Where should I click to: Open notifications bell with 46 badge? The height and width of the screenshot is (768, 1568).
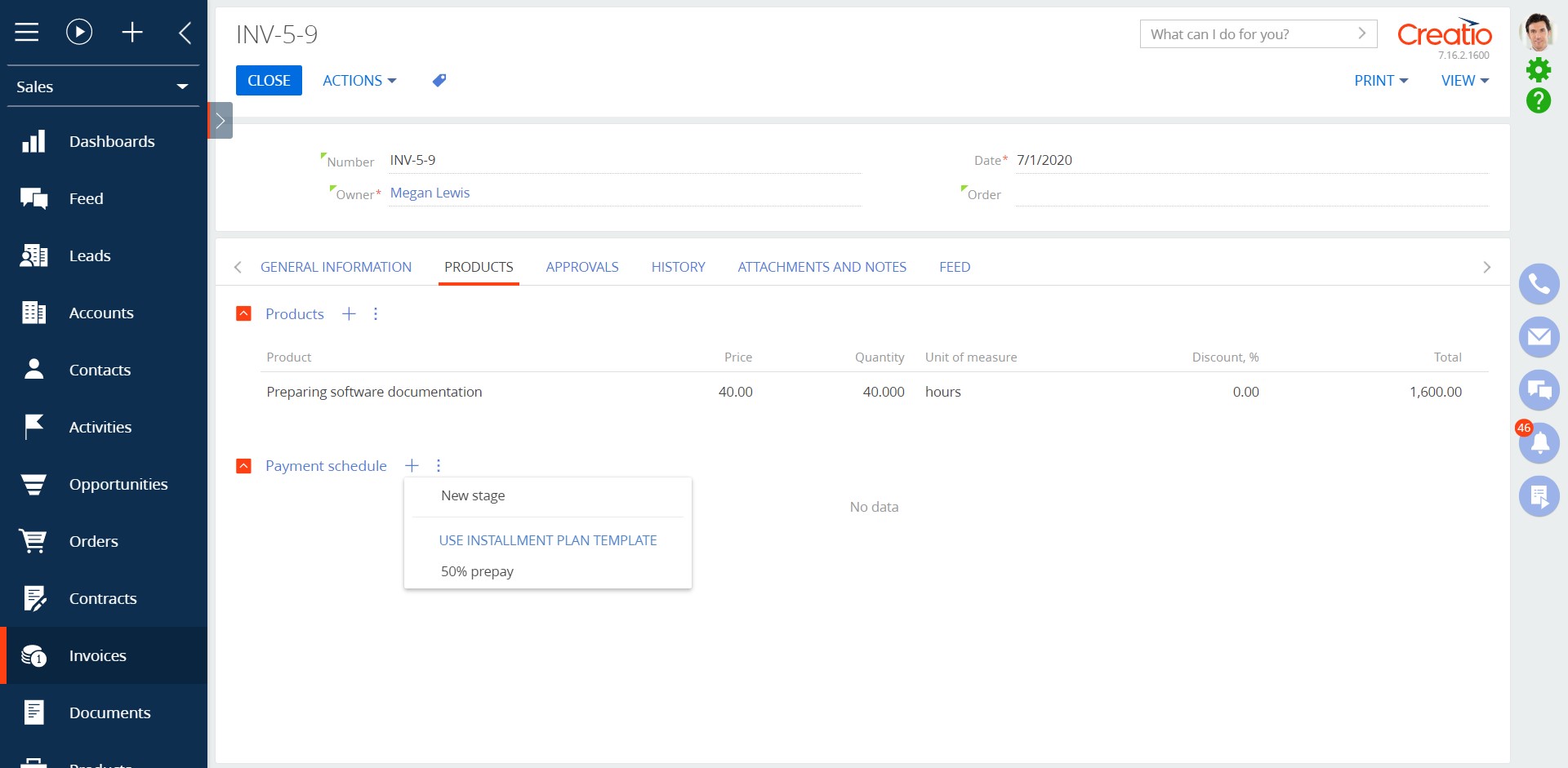click(x=1539, y=443)
